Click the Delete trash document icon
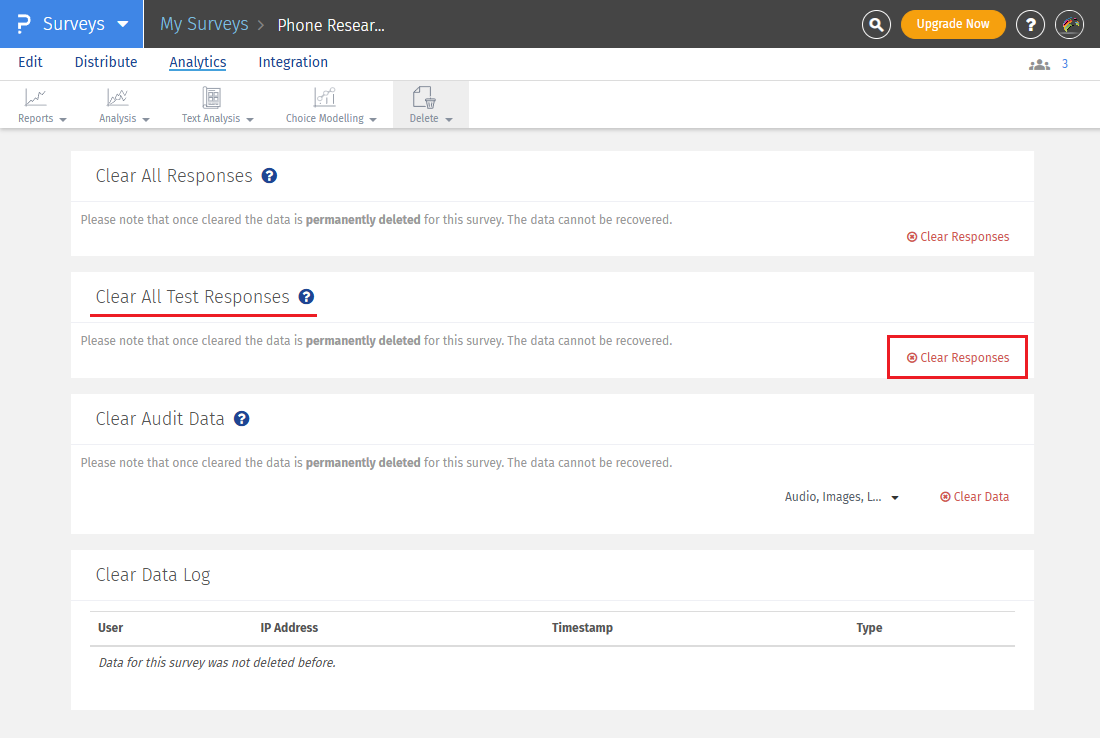1100x738 pixels. click(x=424, y=98)
